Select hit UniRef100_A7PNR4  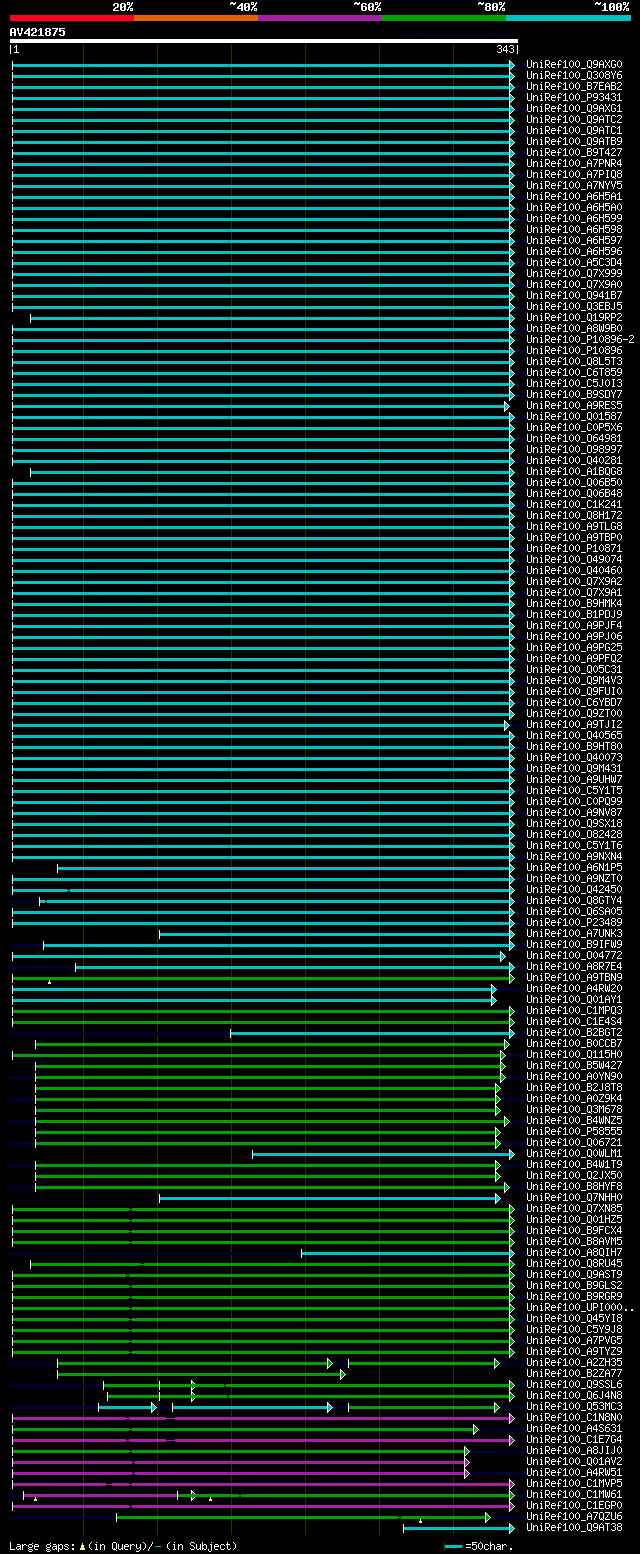point(574,164)
